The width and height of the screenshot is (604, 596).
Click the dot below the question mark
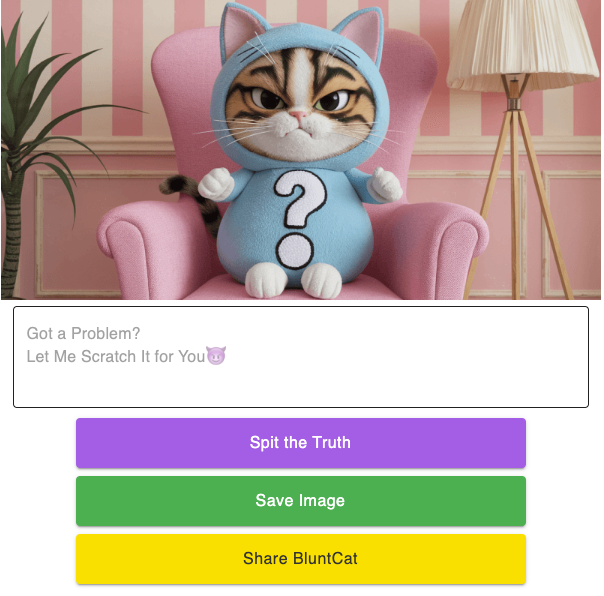295,251
